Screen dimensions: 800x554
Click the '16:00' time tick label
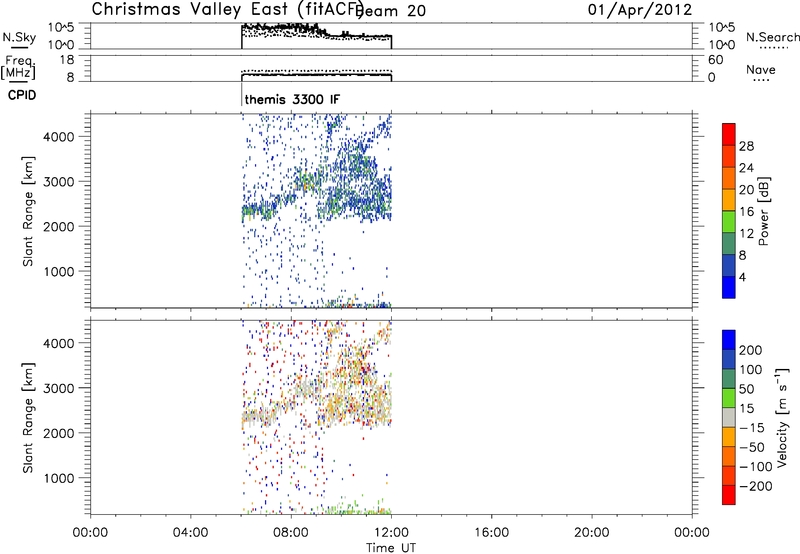click(x=491, y=533)
